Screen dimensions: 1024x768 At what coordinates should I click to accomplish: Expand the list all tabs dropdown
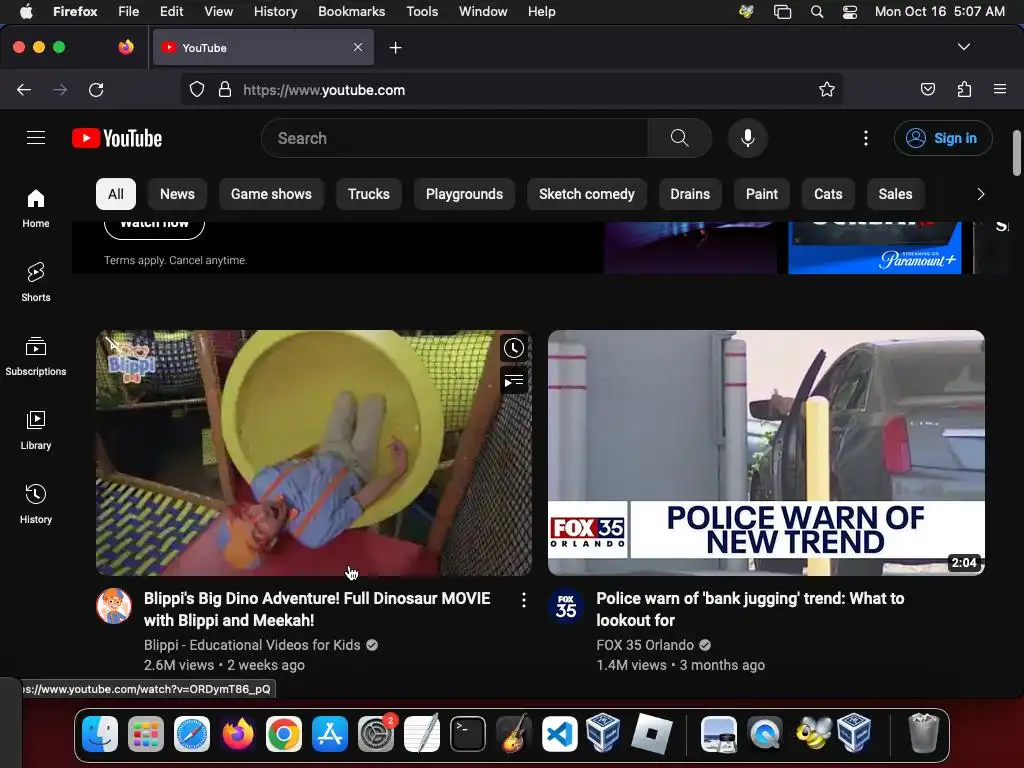tap(964, 47)
